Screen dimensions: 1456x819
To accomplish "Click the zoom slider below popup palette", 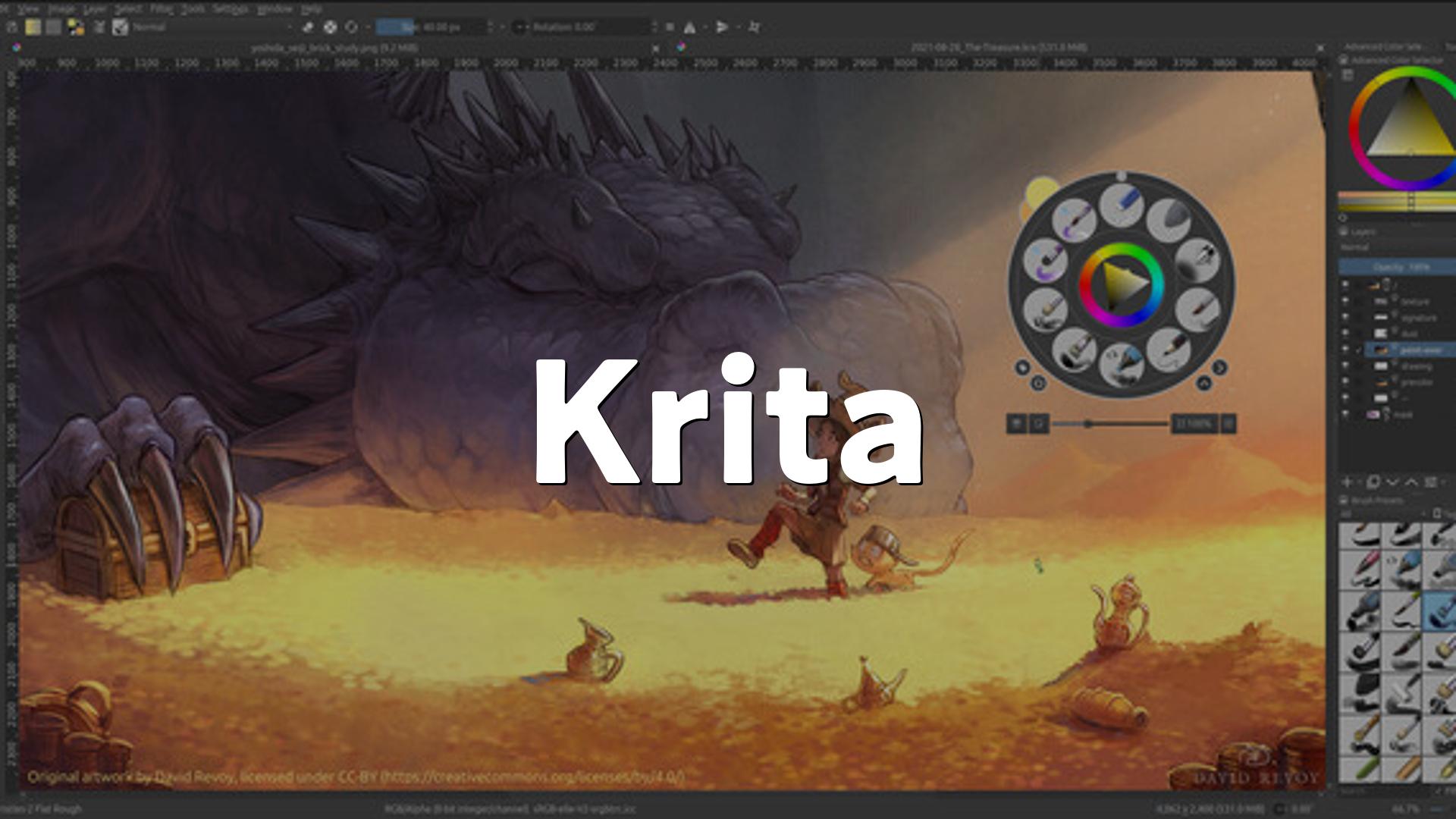I will coord(1110,423).
